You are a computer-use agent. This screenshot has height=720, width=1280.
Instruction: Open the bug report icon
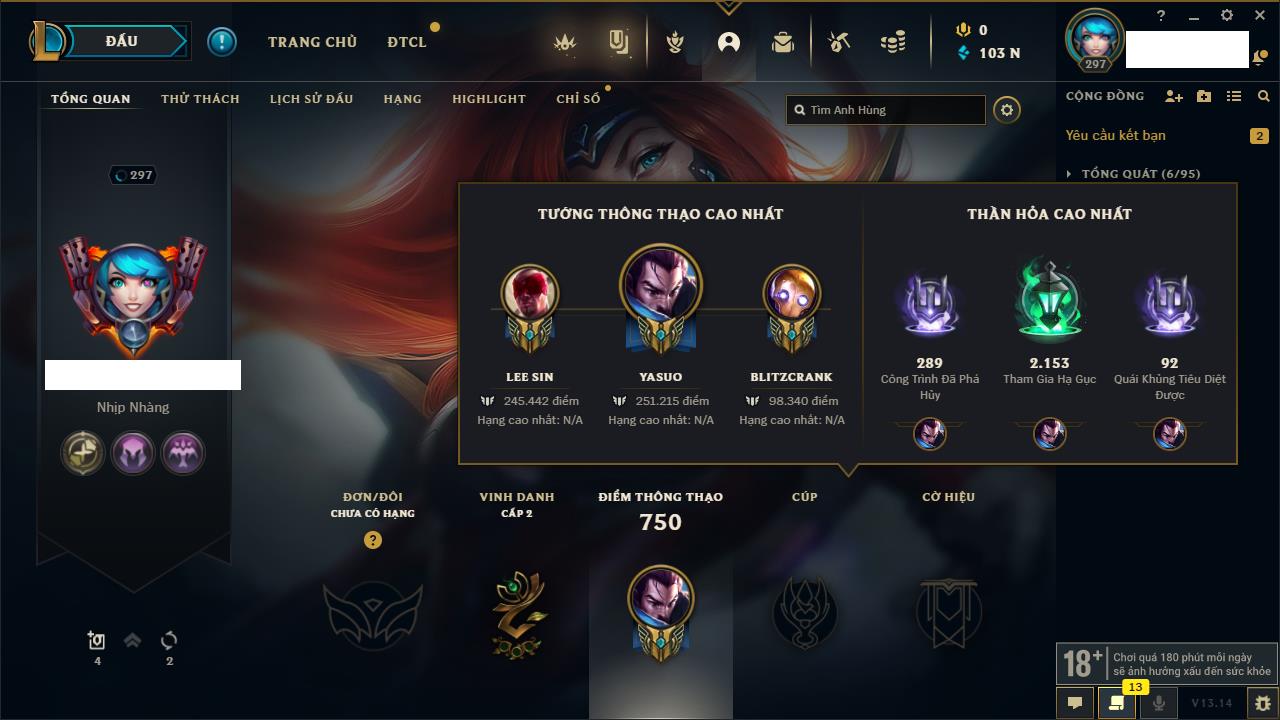(1262, 703)
